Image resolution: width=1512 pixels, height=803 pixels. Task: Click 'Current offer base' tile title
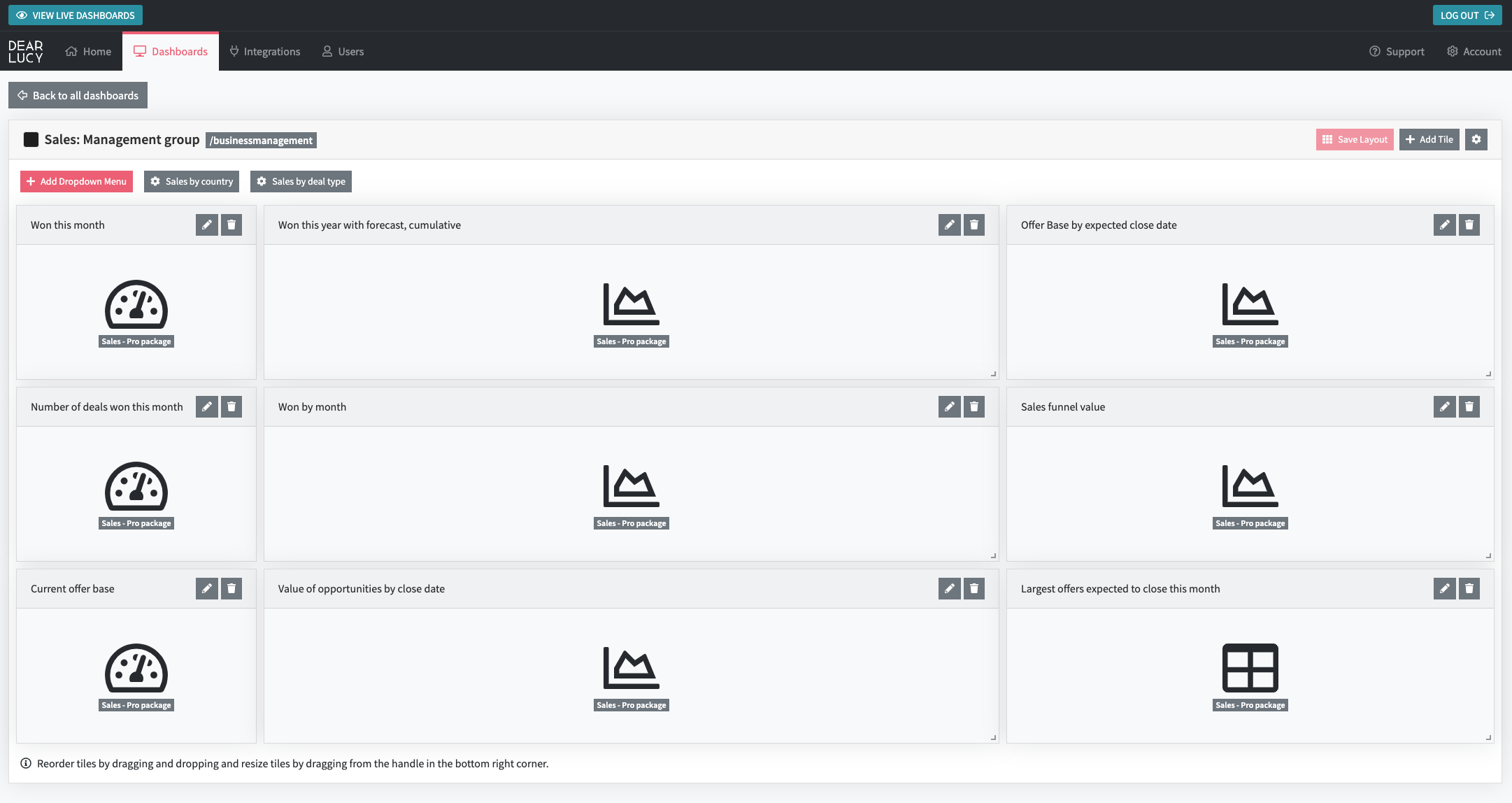[x=73, y=588]
